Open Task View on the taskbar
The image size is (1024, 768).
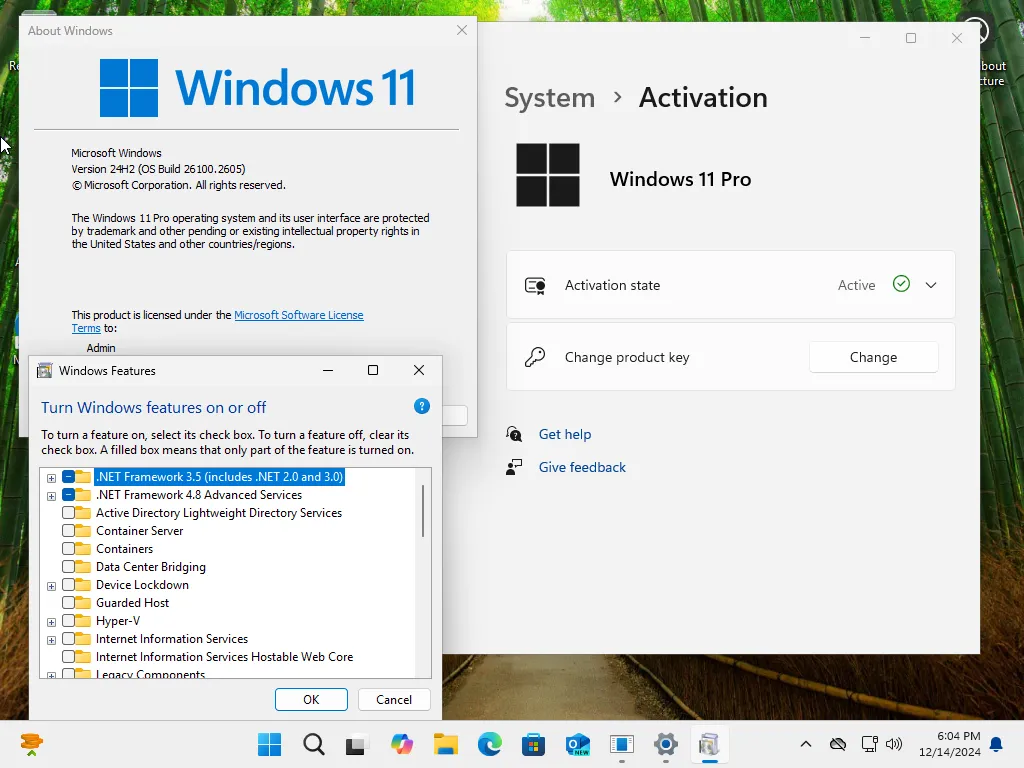click(x=356, y=744)
